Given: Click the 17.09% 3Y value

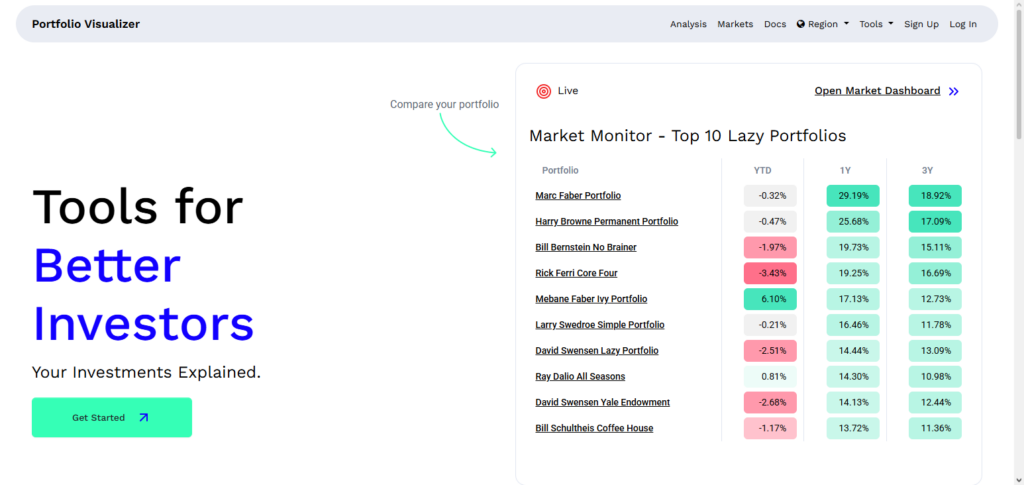Looking at the screenshot, I should click(x=935, y=221).
